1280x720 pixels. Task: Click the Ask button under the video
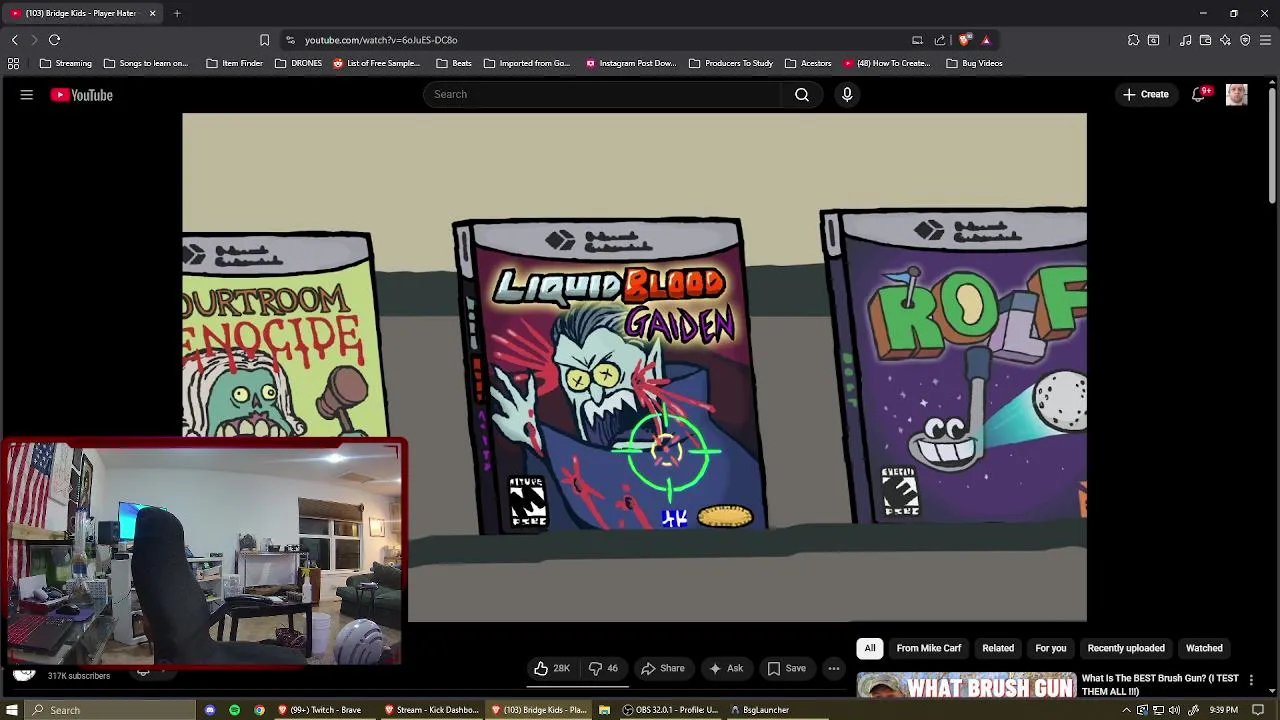726,668
